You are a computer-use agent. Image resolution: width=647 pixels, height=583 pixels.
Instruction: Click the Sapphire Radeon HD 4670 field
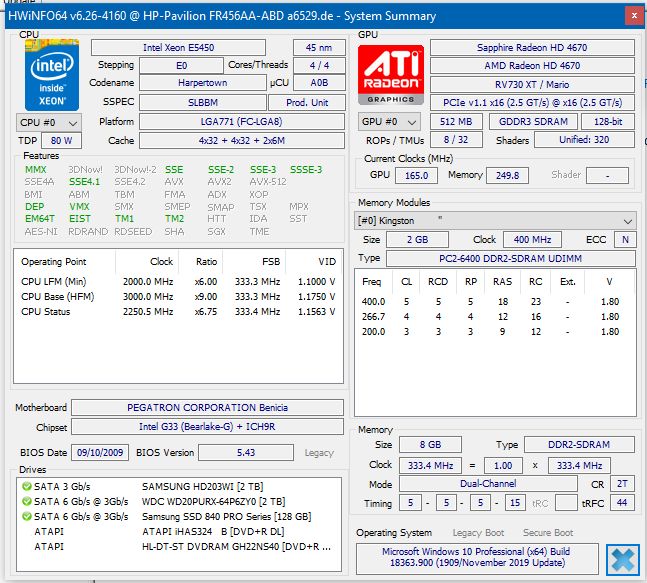pos(532,47)
